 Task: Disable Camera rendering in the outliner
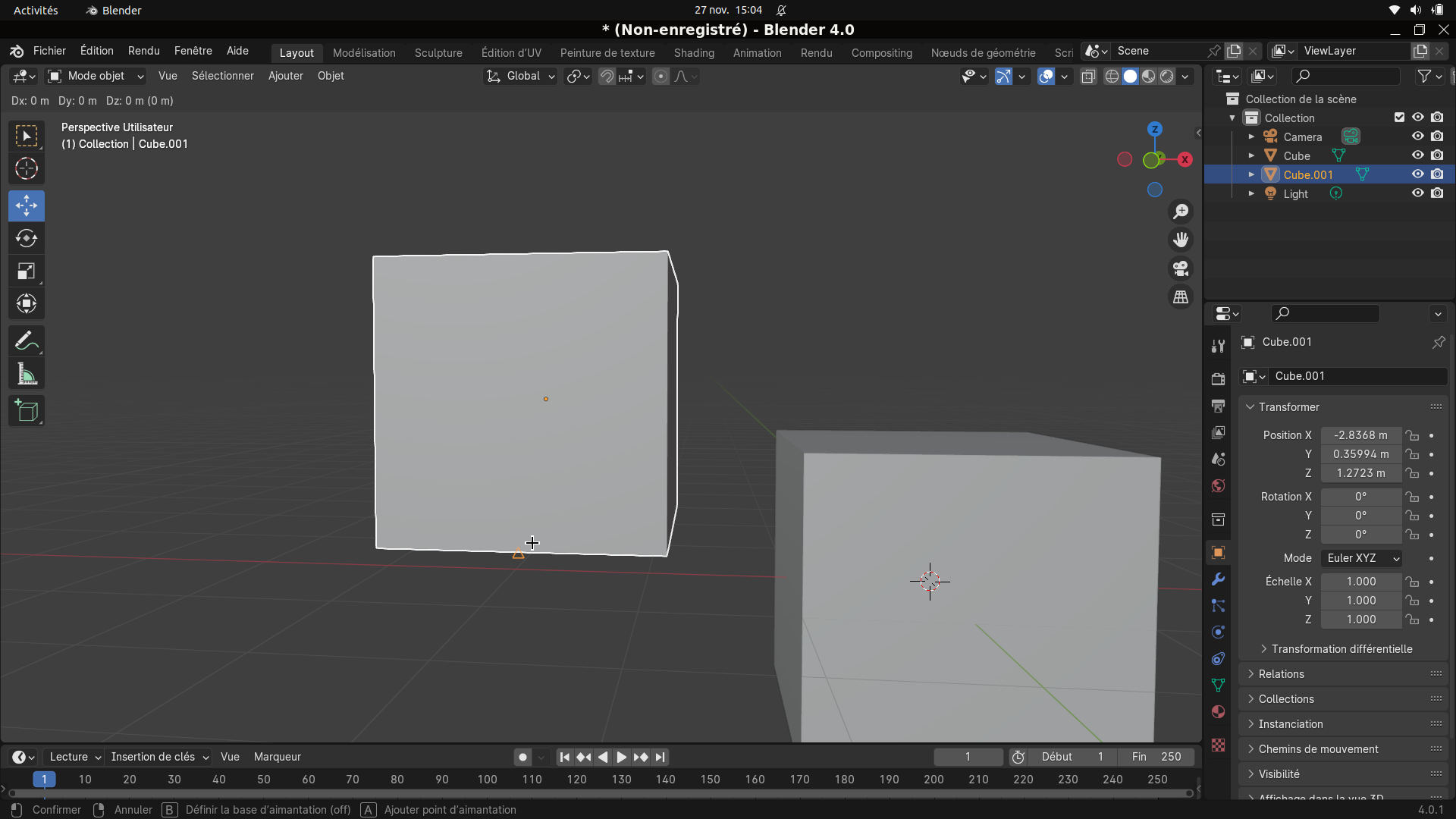tap(1437, 136)
